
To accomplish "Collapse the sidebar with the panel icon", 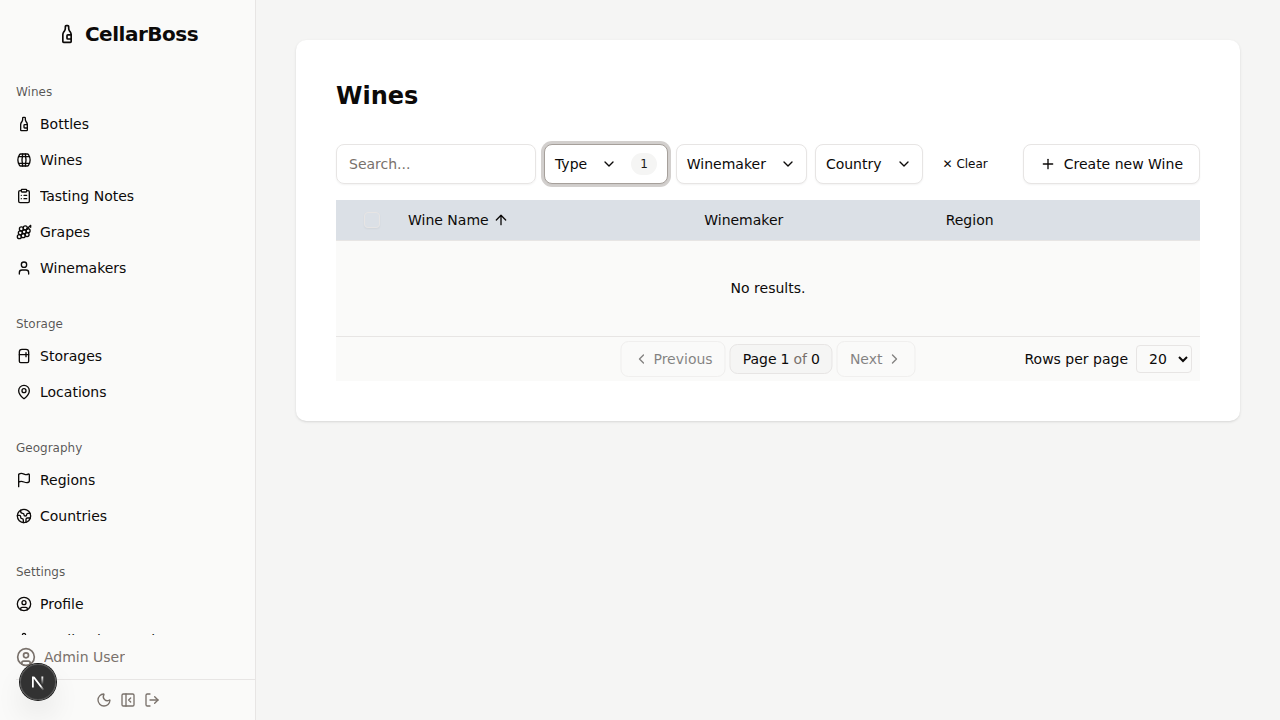I will (128, 700).
